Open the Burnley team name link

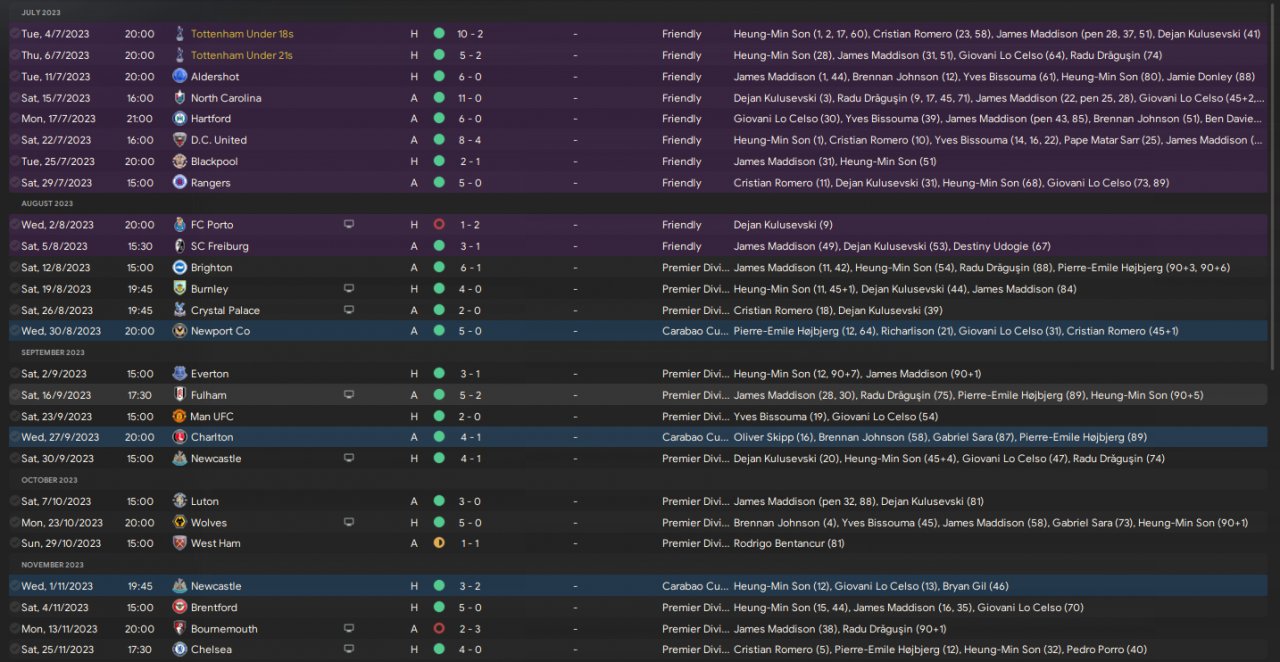(x=210, y=289)
